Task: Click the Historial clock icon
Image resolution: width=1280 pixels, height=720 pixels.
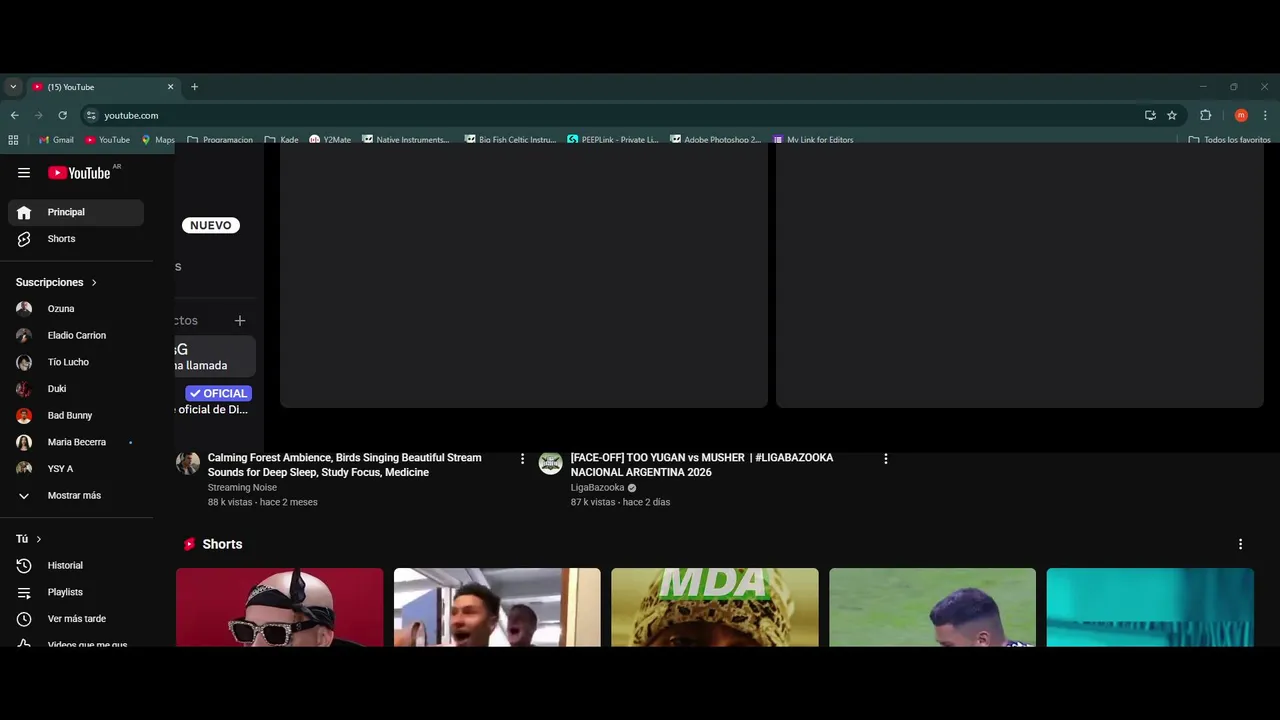Action: tap(24, 566)
